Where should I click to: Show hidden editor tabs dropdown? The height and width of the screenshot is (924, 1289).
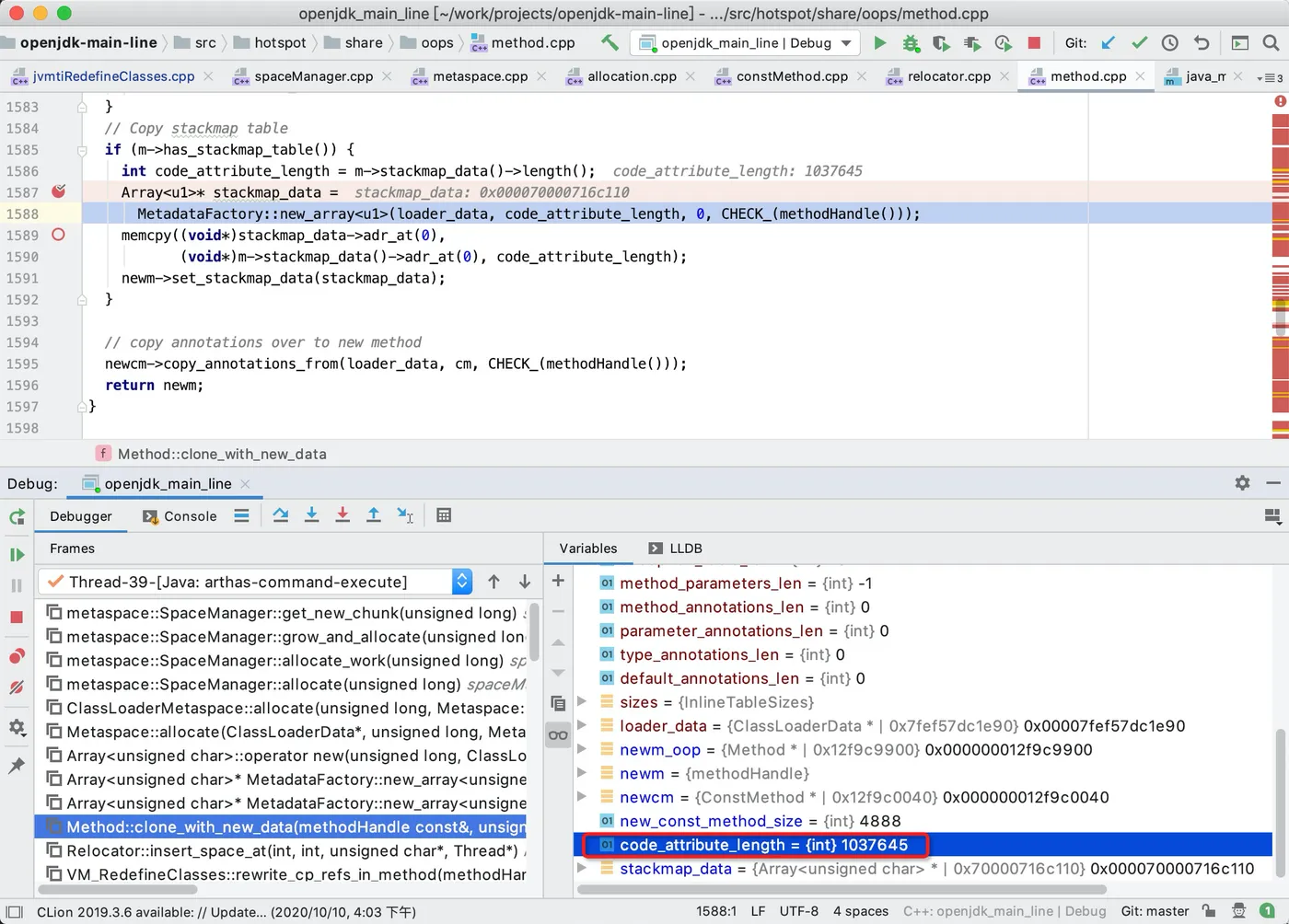[1270, 77]
